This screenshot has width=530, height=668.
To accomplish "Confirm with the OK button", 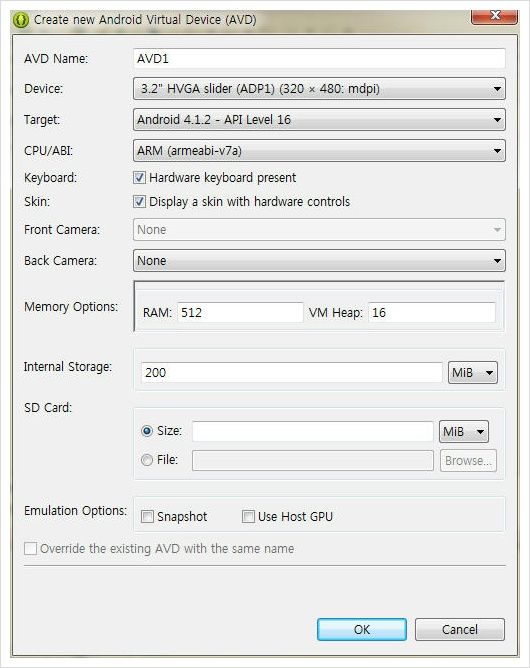I will [362, 630].
